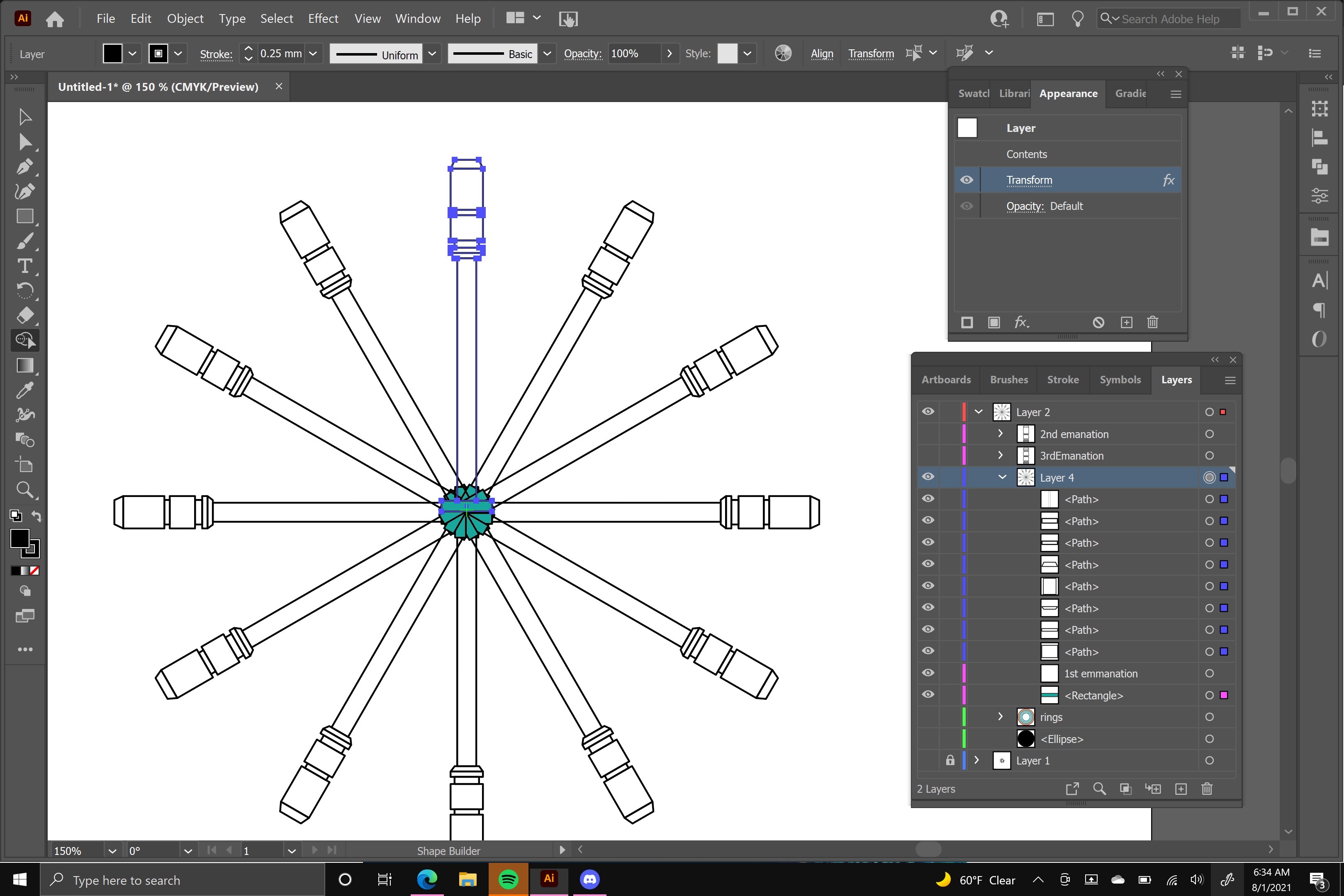The height and width of the screenshot is (896, 1344).
Task: Create a new layer in the Layers panel
Action: pos(1181,789)
